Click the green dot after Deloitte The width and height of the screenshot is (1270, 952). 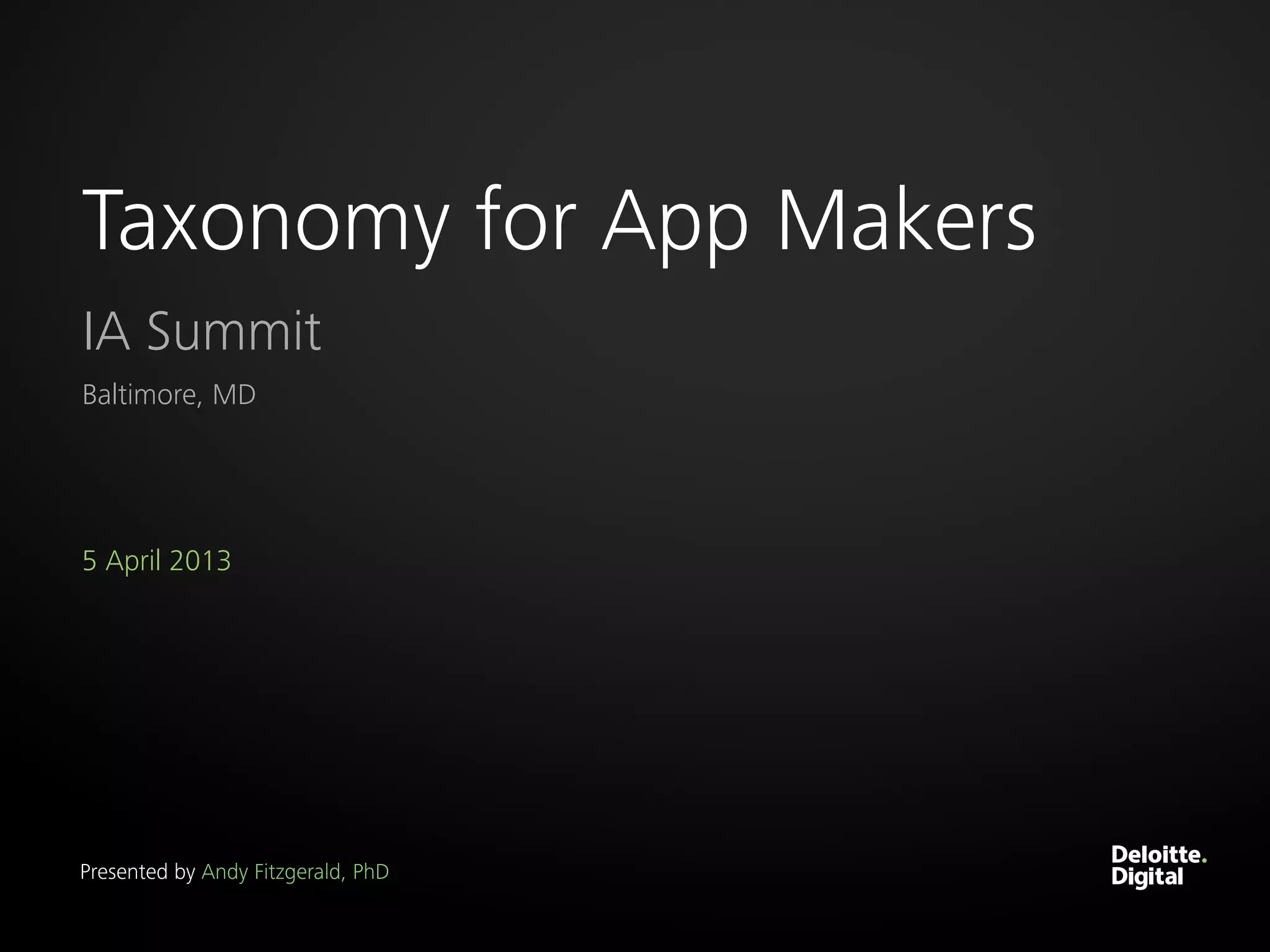pyautogui.click(x=1204, y=860)
